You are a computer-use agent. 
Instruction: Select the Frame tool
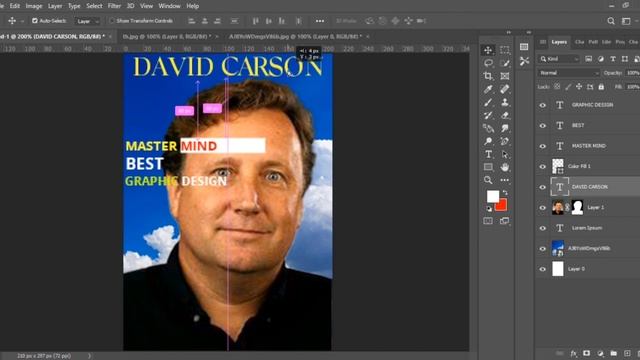pos(505,76)
